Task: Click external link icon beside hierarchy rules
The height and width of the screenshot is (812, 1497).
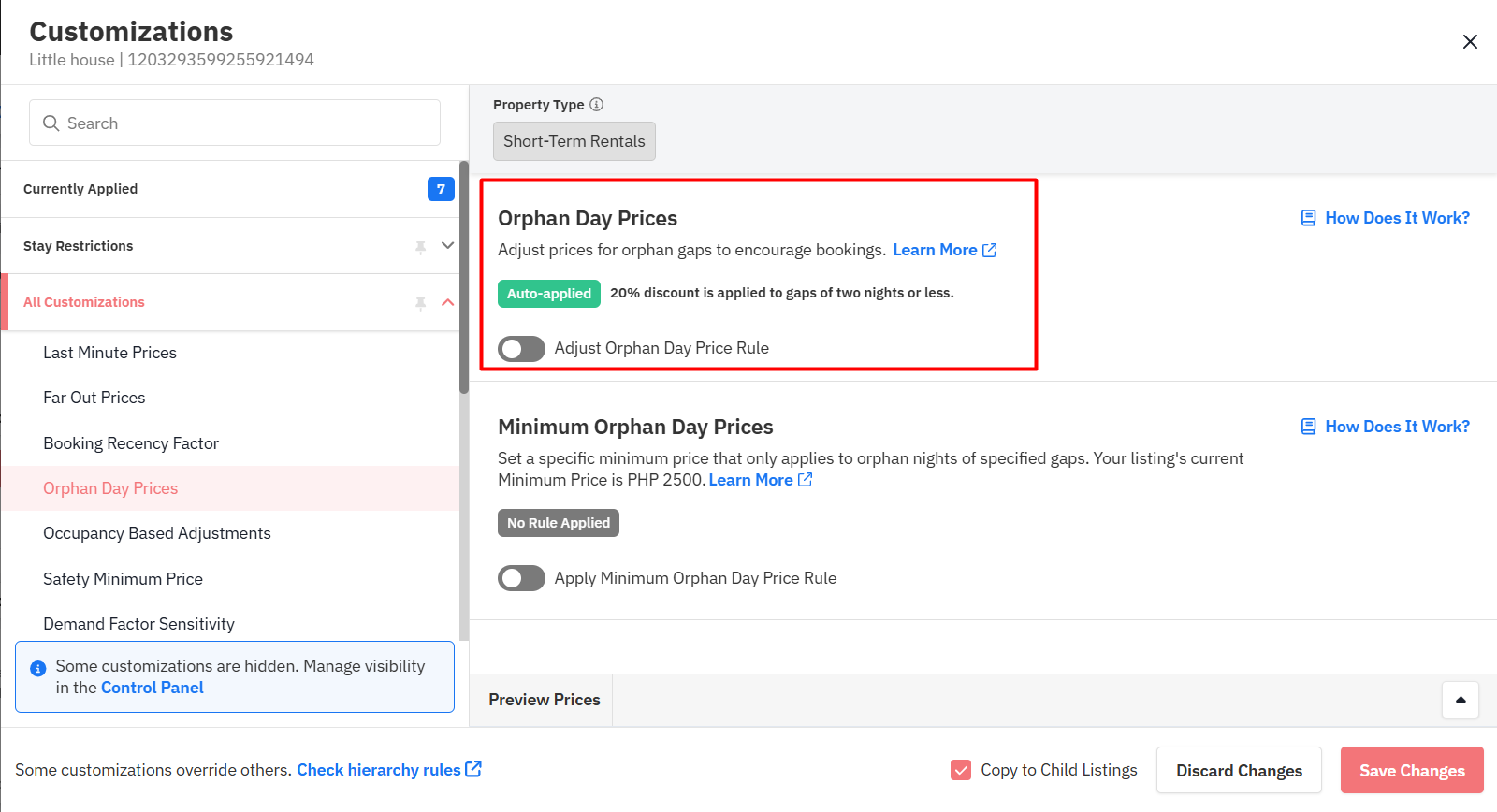Action: coord(473,769)
